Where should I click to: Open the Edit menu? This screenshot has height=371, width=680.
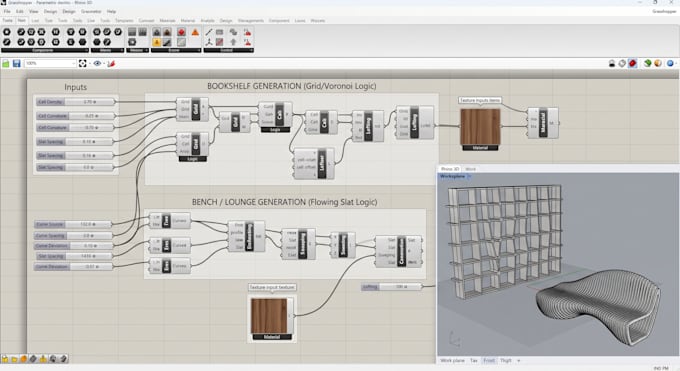click(20, 11)
